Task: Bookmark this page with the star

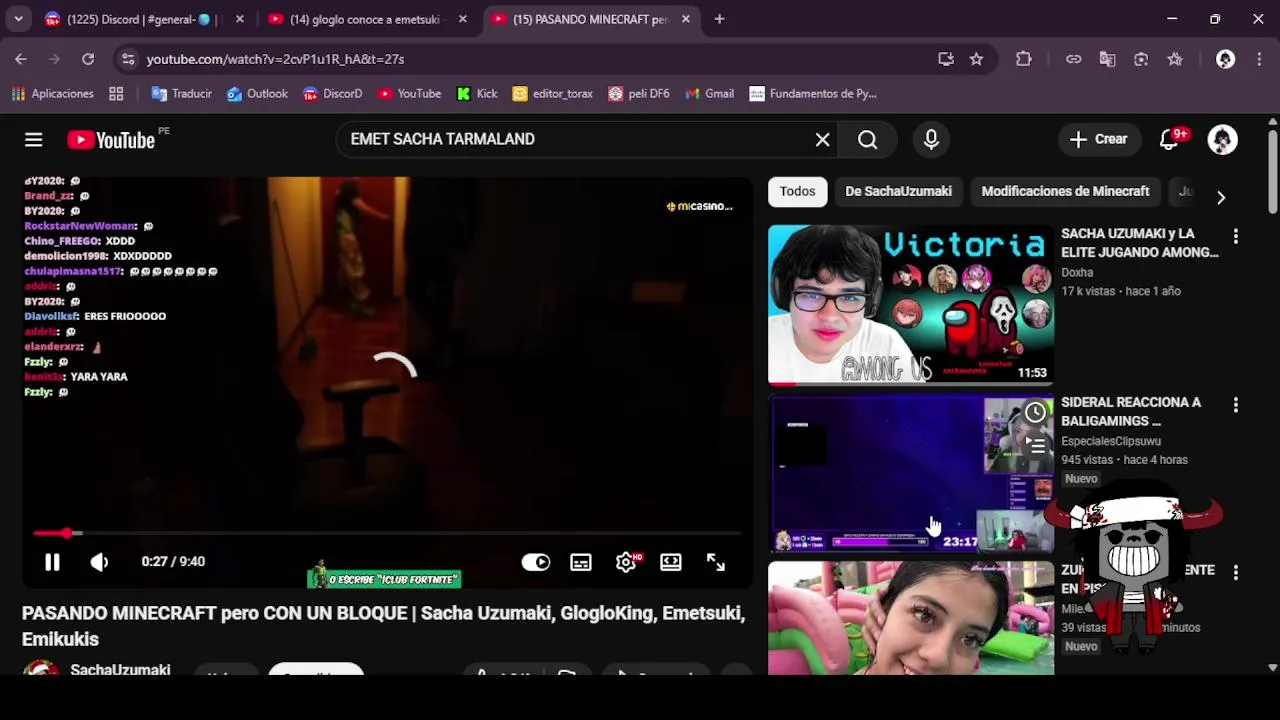Action: [976, 59]
